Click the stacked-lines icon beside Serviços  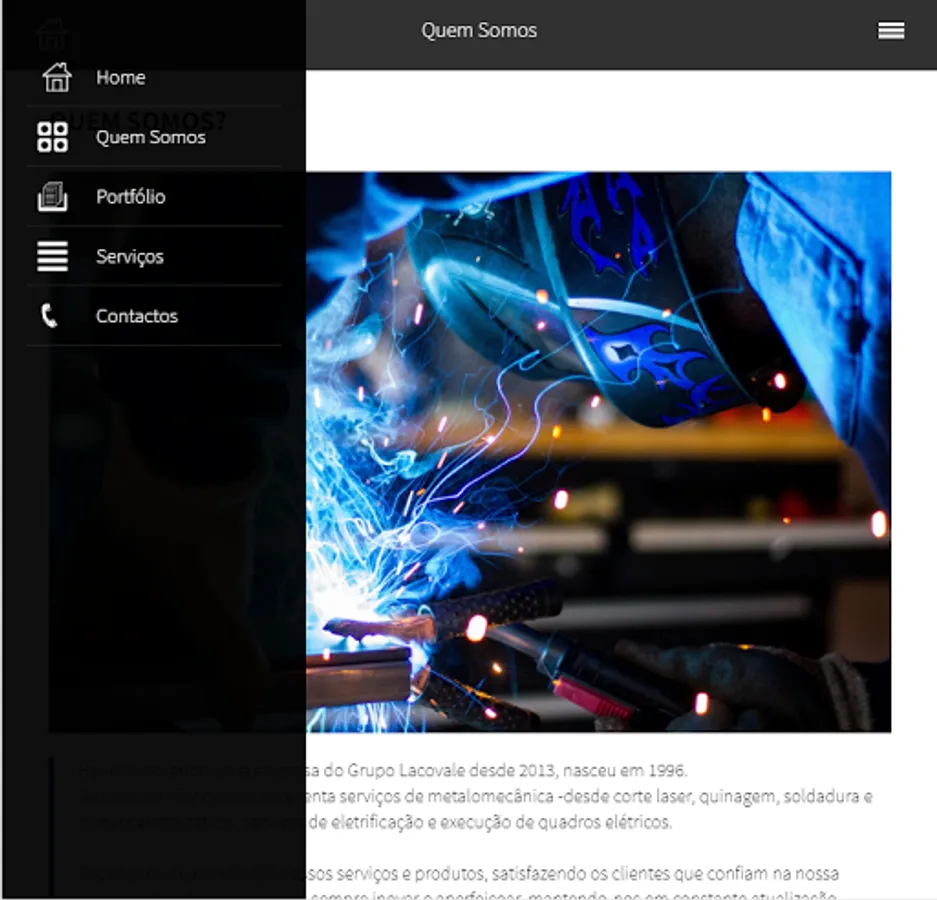tap(53, 256)
